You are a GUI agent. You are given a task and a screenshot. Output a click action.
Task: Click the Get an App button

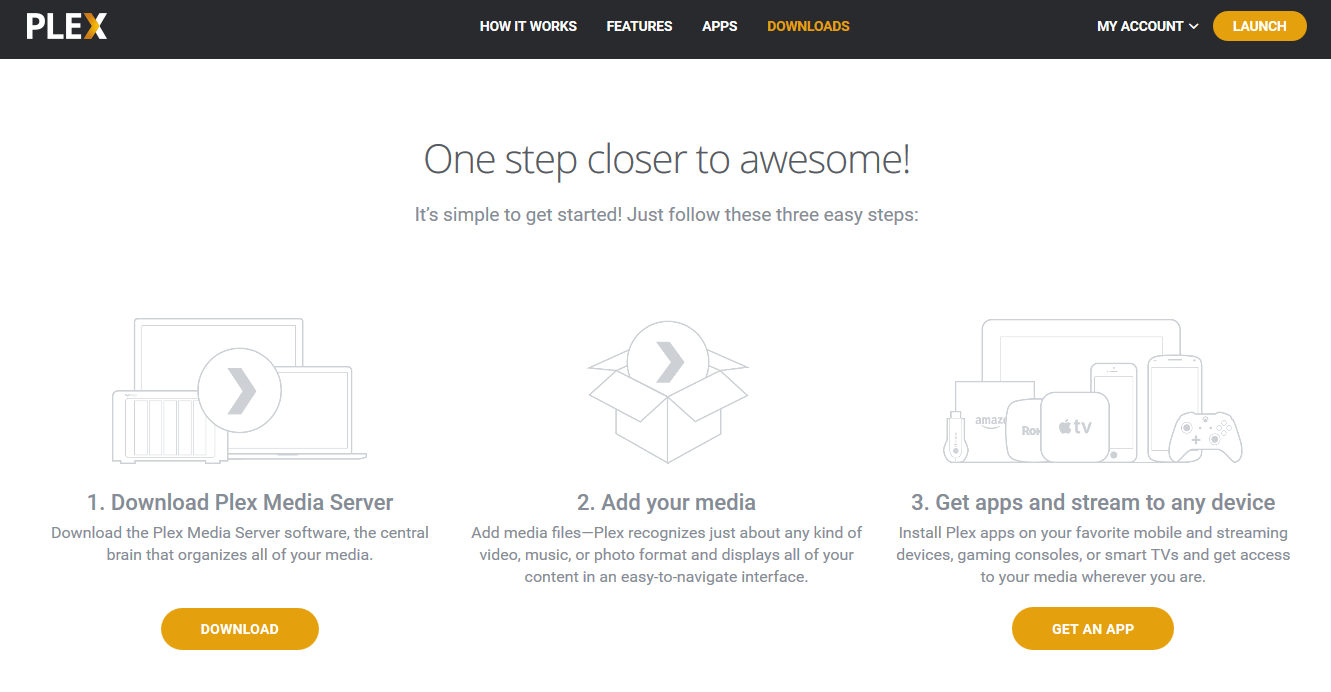tap(1092, 629)
